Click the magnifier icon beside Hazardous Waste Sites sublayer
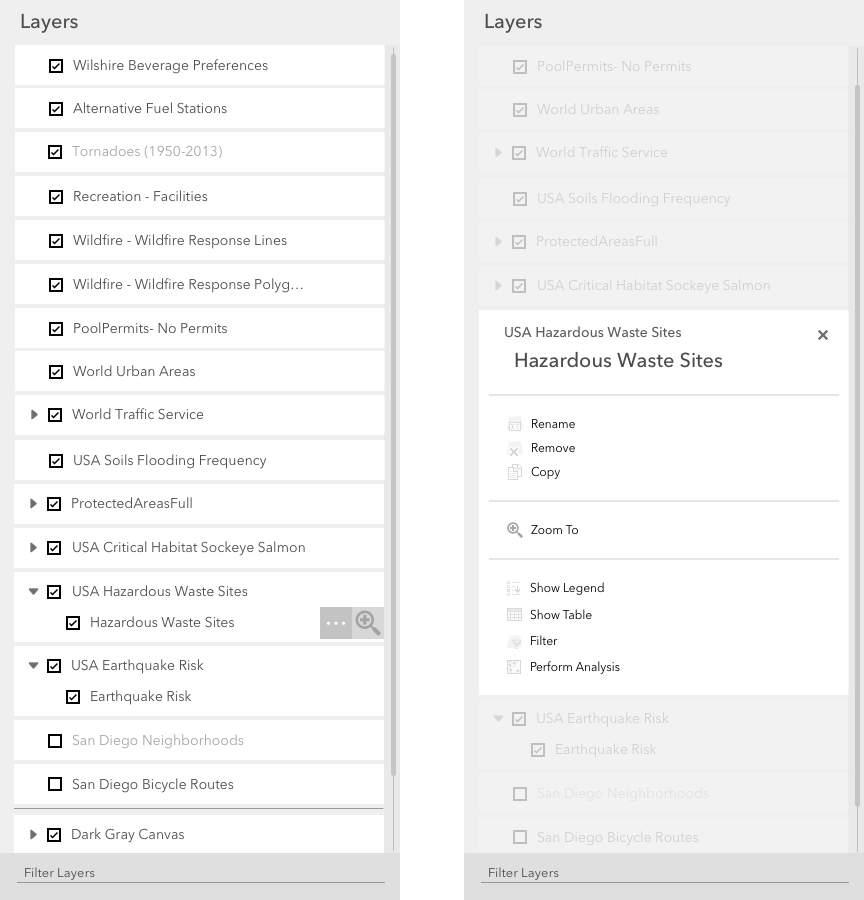 pyautogui.click(x=367, y=622)
